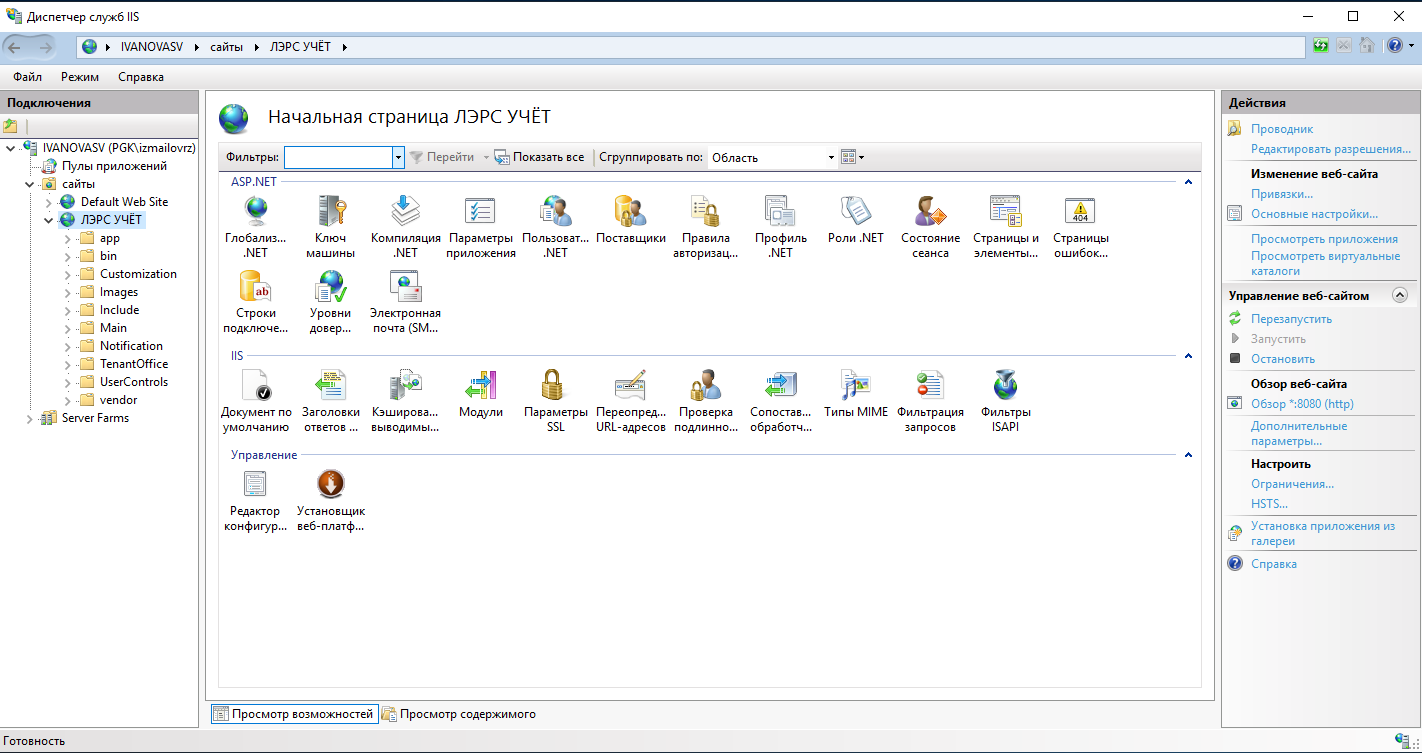Open Редактор конфигураций feature icon
Viewport: 1422px width, 753px height.
coord(256,484)
